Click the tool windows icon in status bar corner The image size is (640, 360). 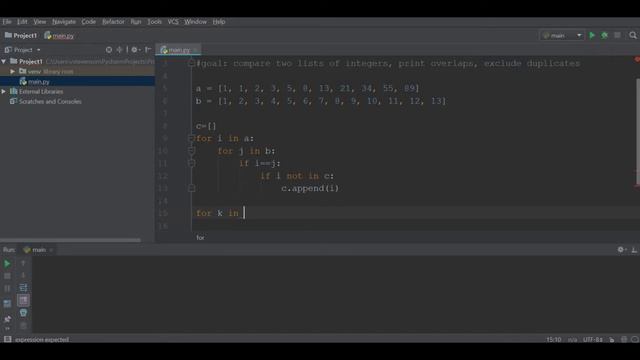click(7, 339)
